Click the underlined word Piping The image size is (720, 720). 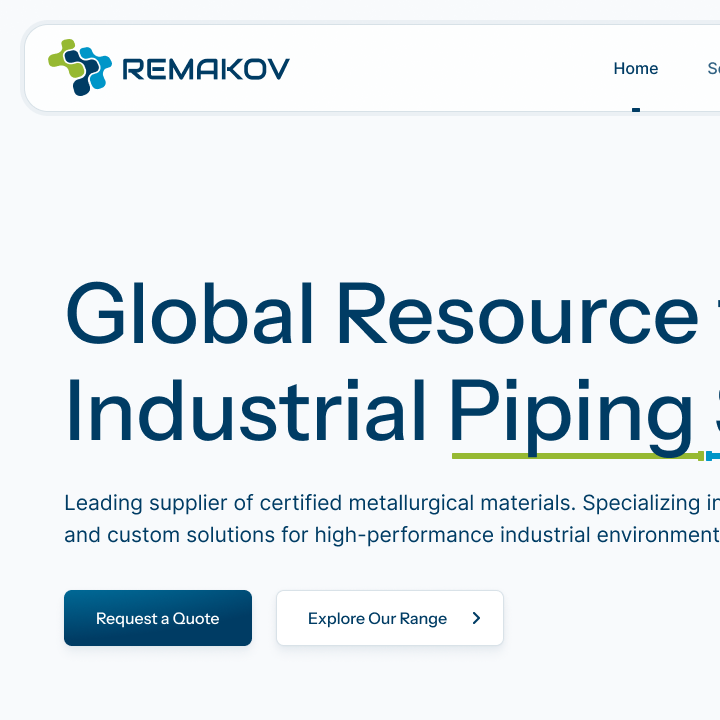pos(571,412)
